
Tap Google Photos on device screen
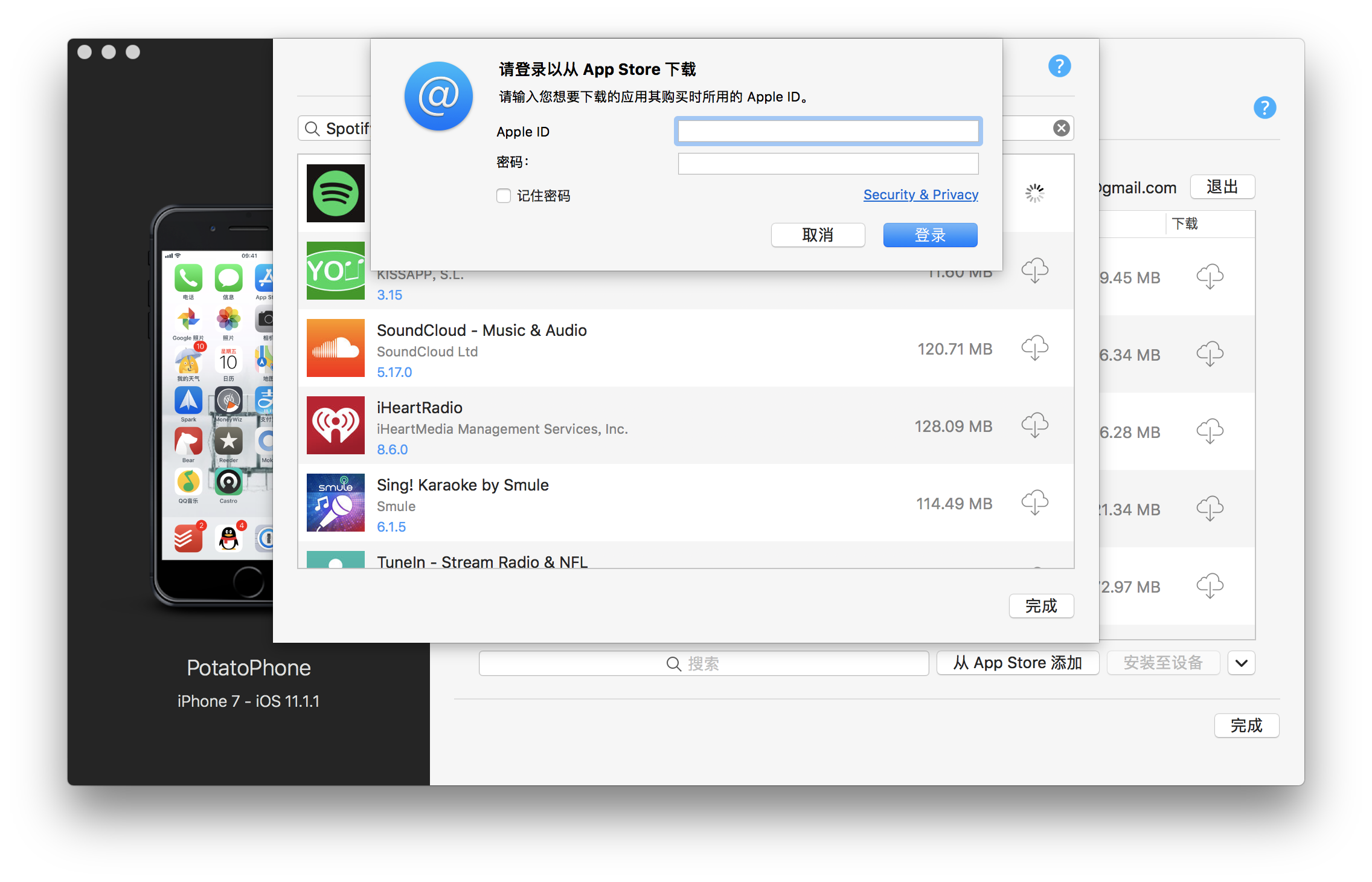click(x=188, y=319)
